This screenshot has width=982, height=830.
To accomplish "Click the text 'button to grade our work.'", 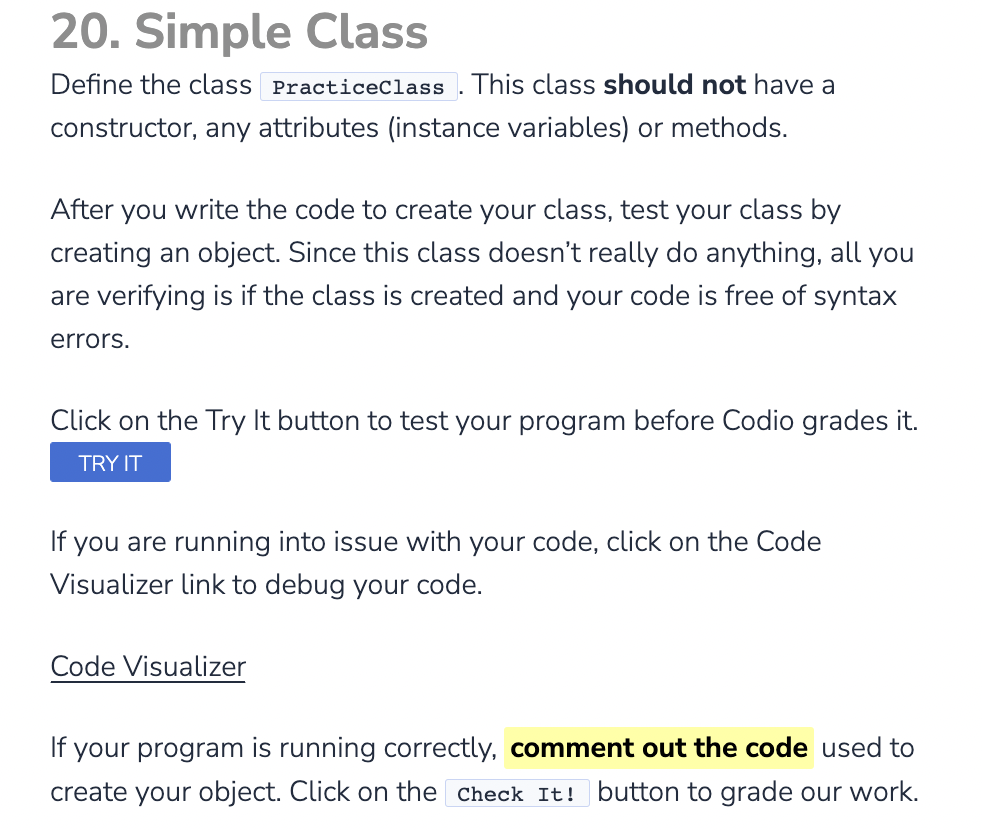I will [x=758, y=792].
